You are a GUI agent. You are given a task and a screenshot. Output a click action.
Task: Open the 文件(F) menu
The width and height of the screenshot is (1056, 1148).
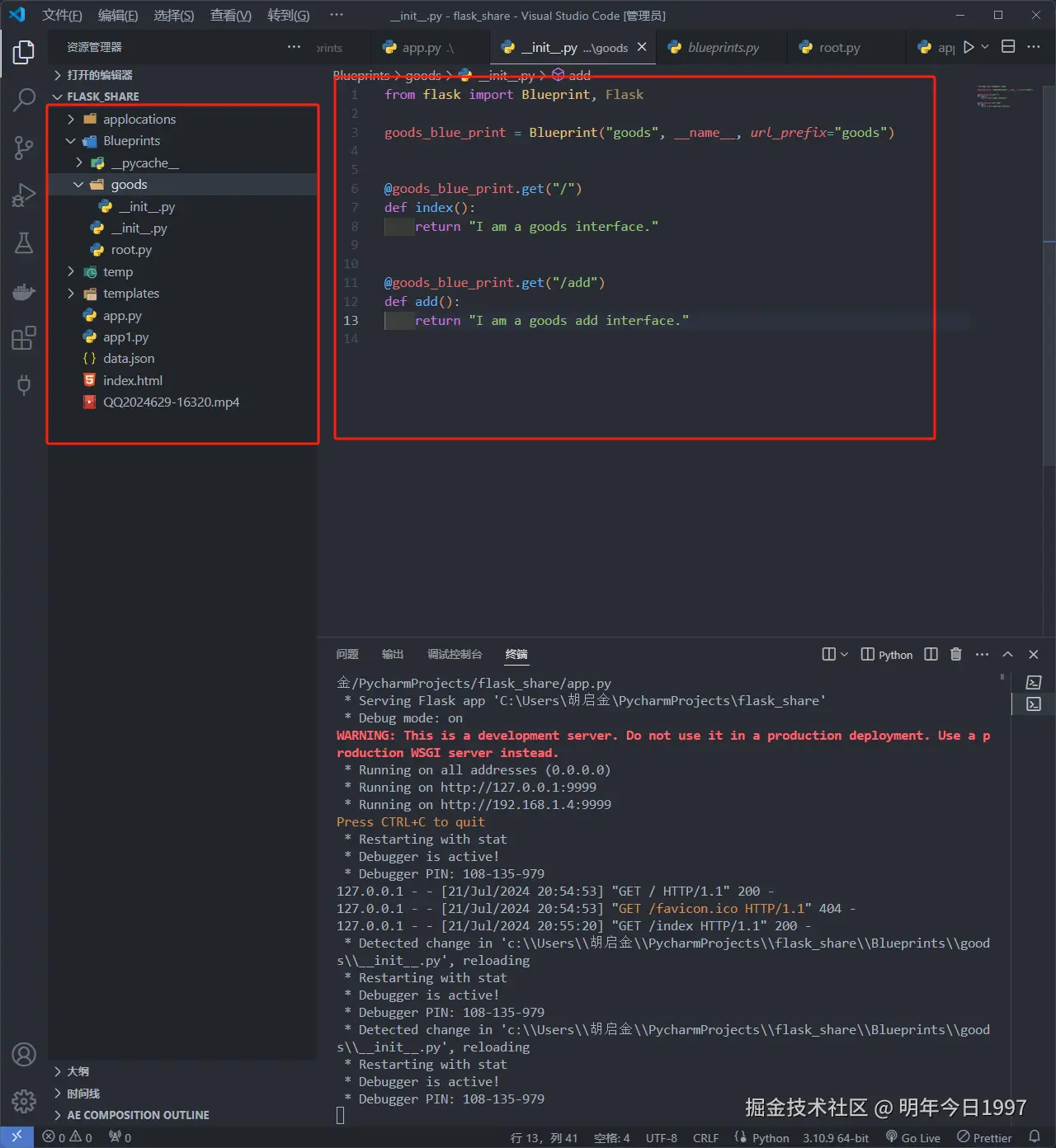pos(62,15)
